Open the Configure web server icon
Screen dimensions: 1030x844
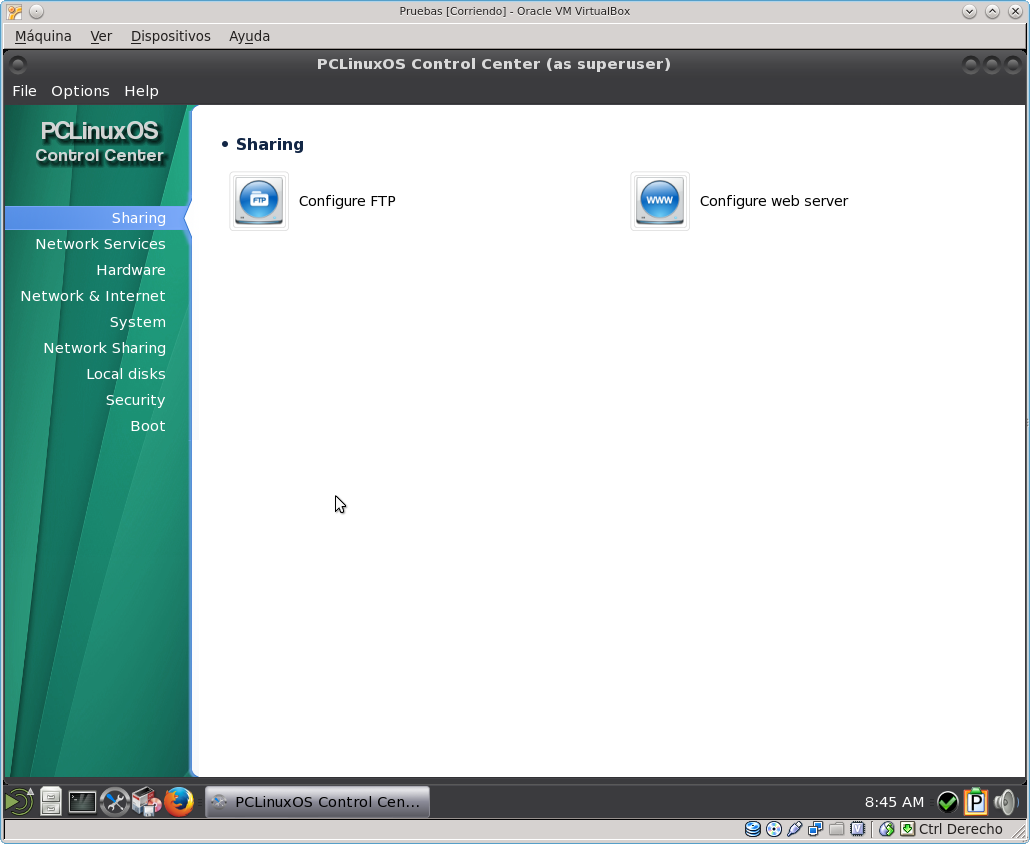[x=660, y=201]
